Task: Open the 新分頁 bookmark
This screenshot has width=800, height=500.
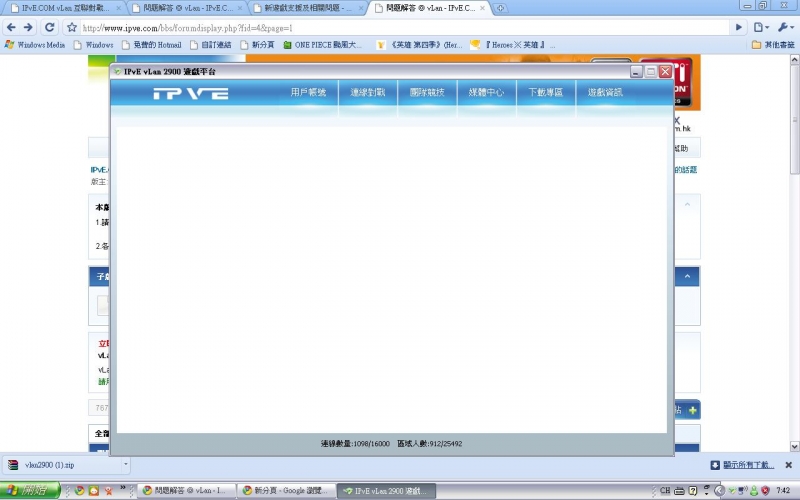Action: (258, 45)
